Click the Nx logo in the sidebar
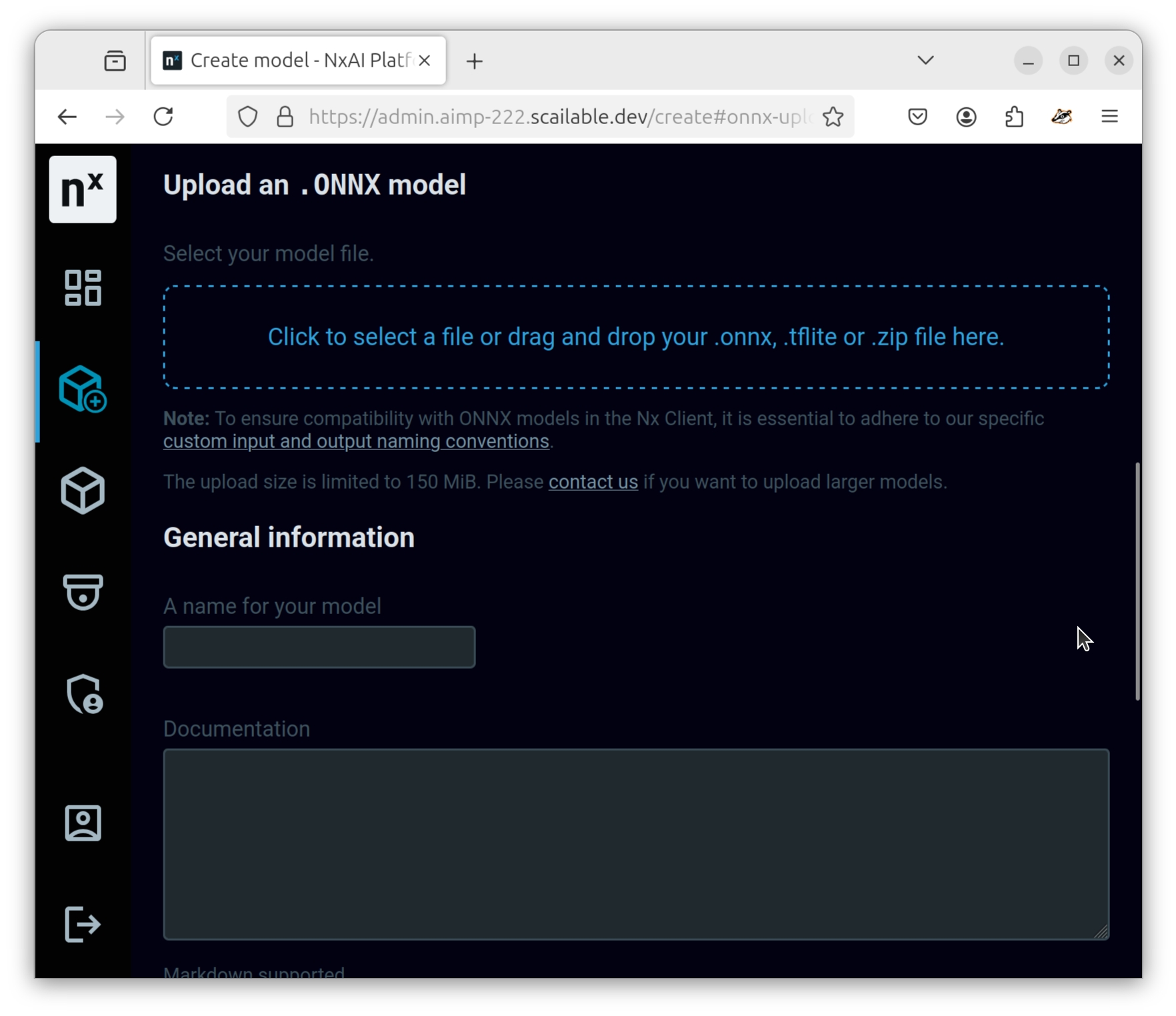The width and height of the screenshot is (1176, 1016). tap(83, 189)
